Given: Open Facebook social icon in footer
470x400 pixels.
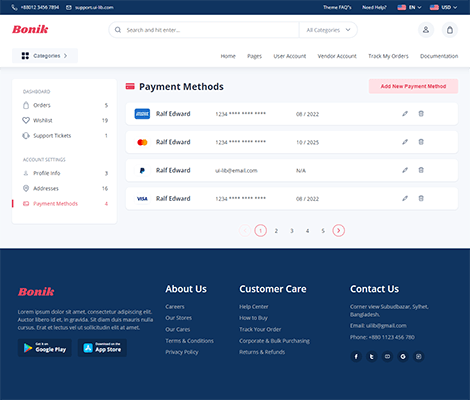Looking at the screenshot, I should 356,357.
